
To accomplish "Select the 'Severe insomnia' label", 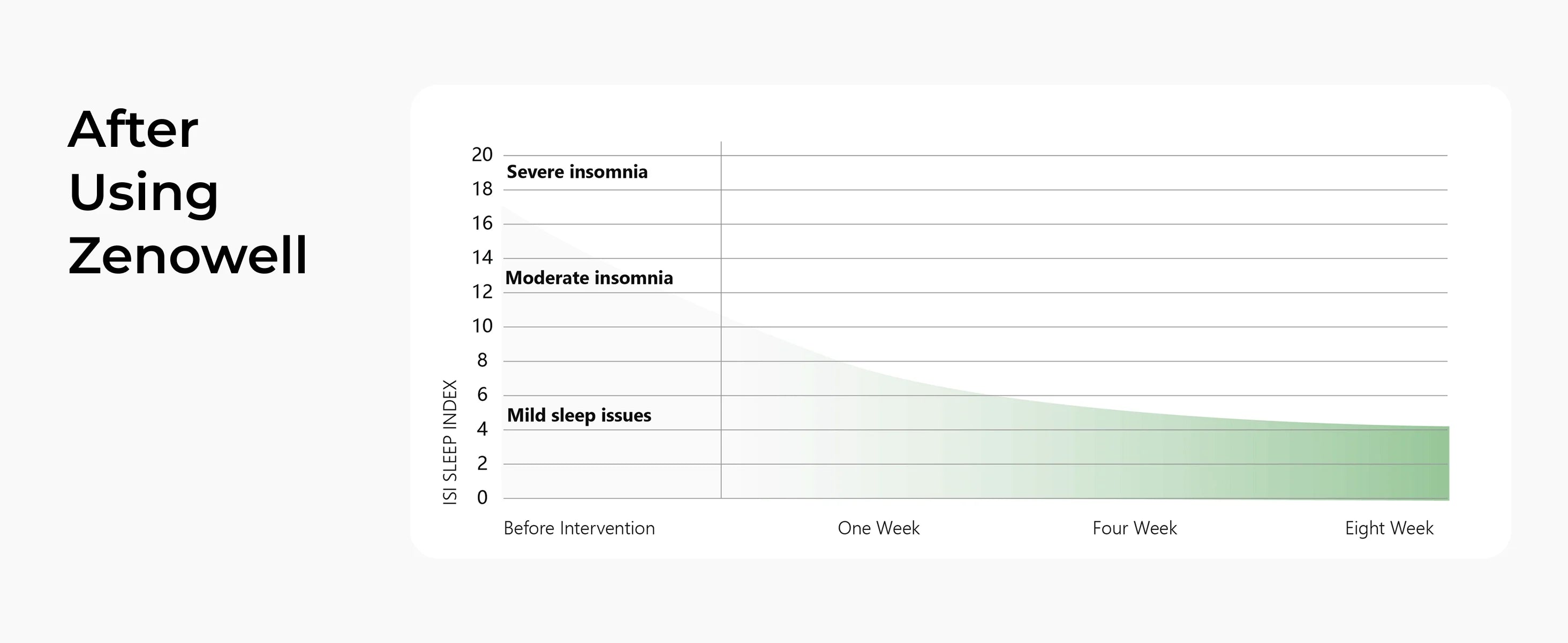I will (577, 171).
